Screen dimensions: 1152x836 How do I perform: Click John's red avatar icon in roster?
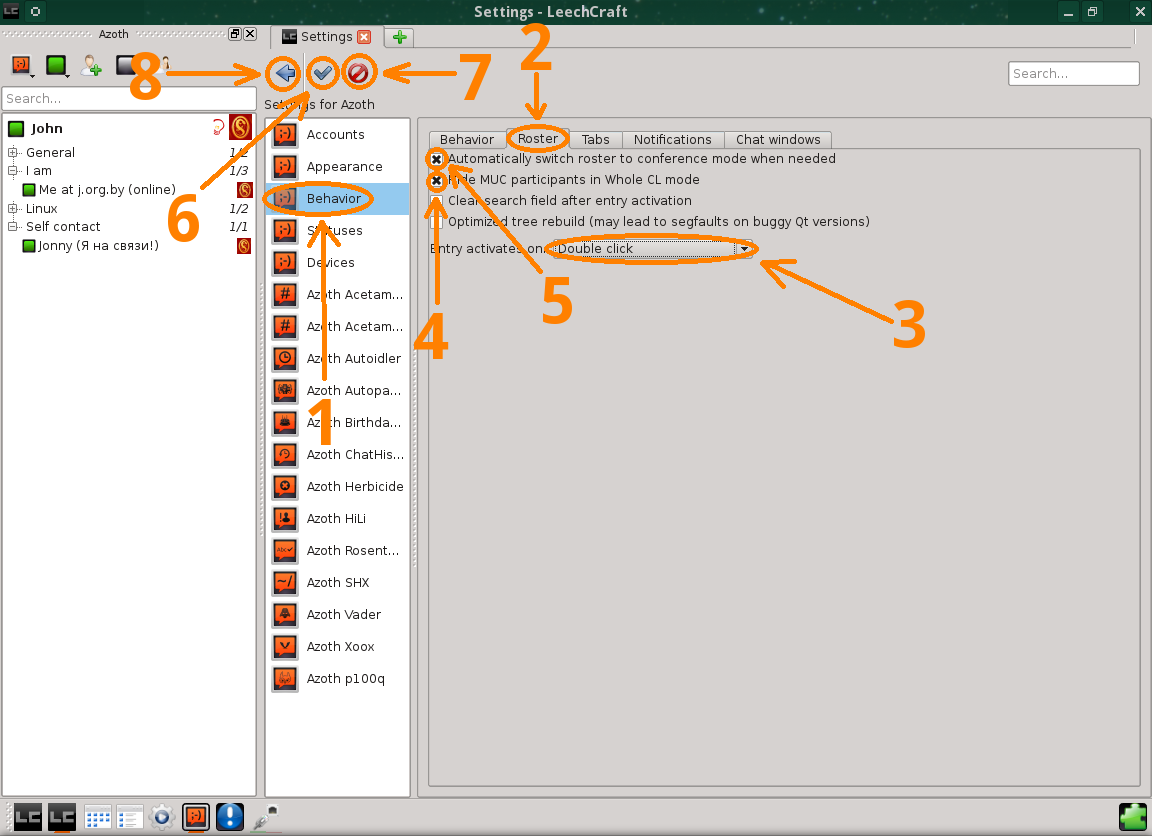[240, 128]
